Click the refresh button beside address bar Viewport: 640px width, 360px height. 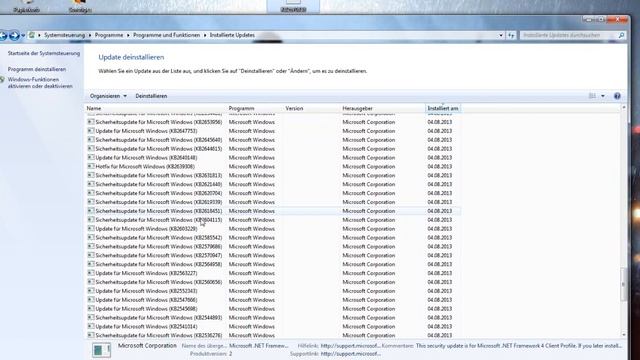(x=511, y=36)
